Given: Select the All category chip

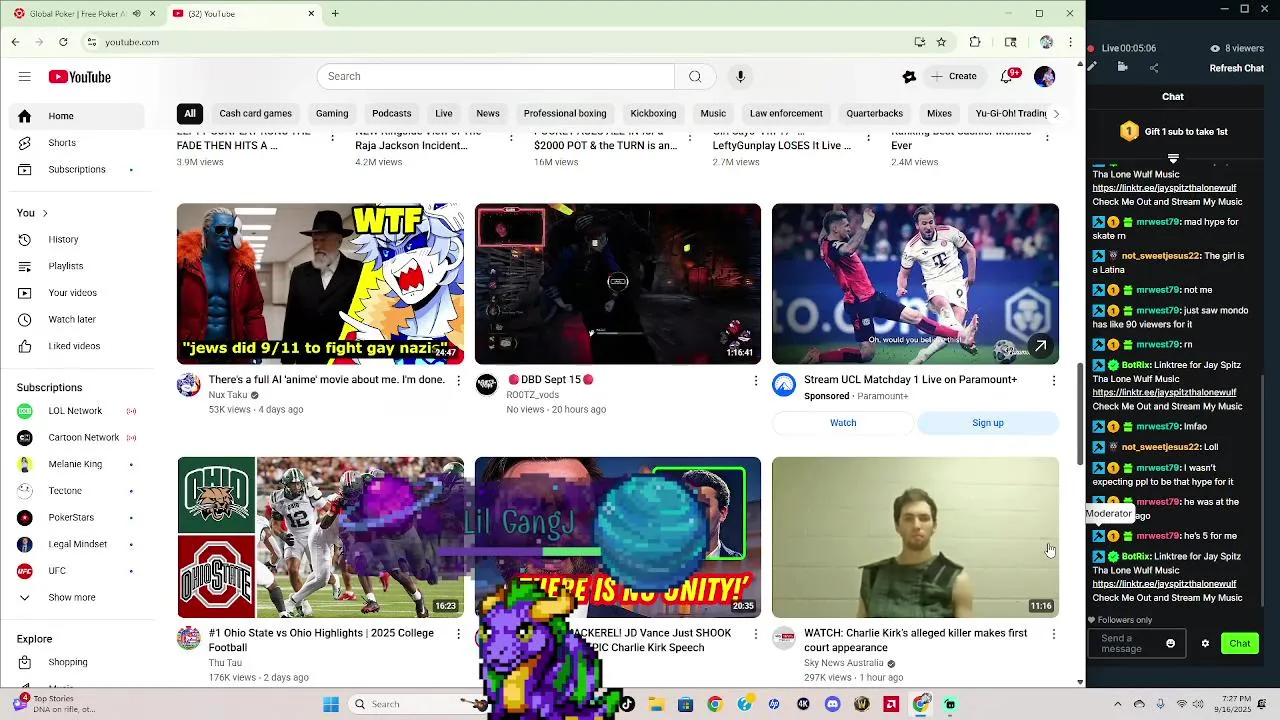Looking at the screenshot, I should coord(189,113).
